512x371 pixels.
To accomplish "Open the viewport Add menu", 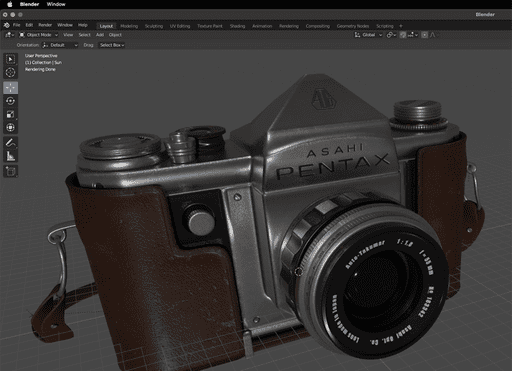I will 100,35.
